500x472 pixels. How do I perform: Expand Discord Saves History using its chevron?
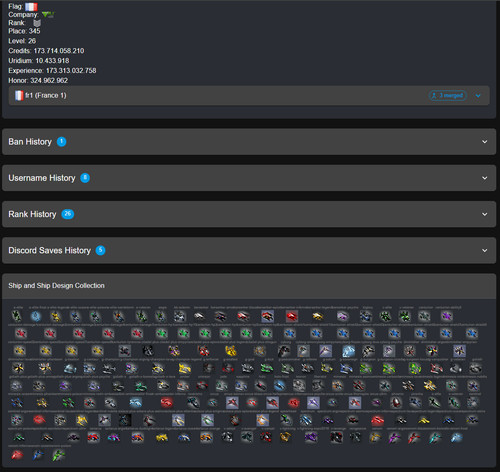tap(485, 251)
